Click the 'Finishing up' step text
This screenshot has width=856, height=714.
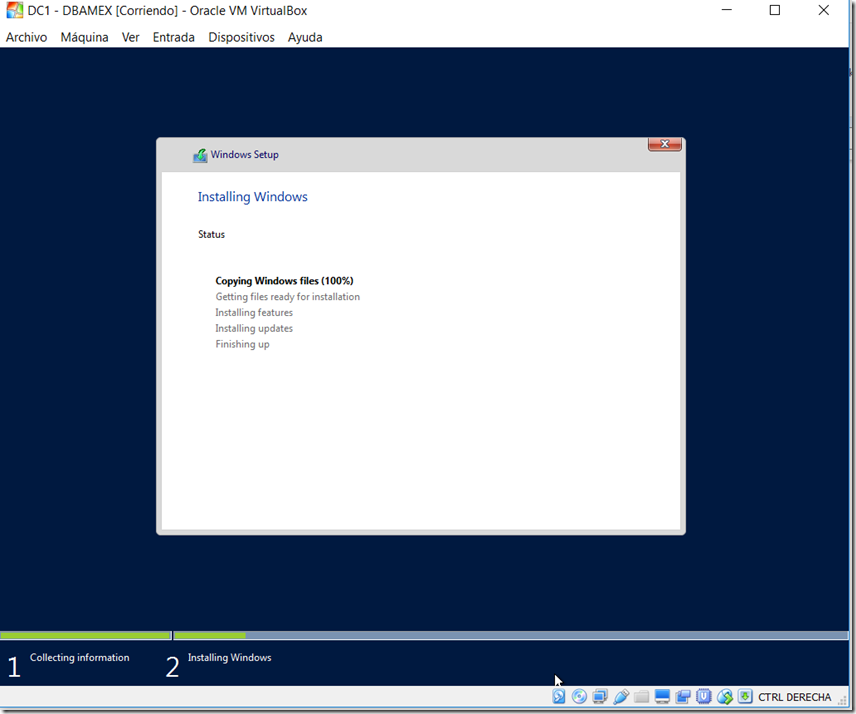(242, 344)
